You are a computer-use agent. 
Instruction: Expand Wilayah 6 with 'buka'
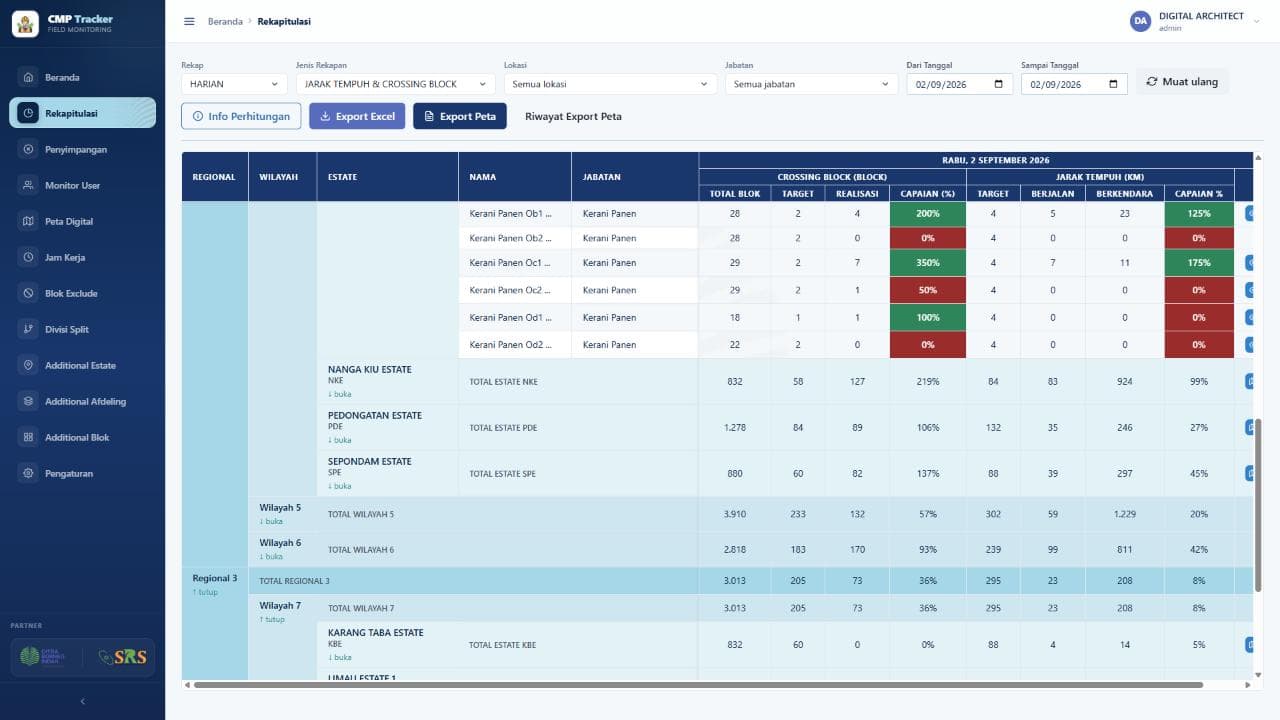click(x=271, y=556)
